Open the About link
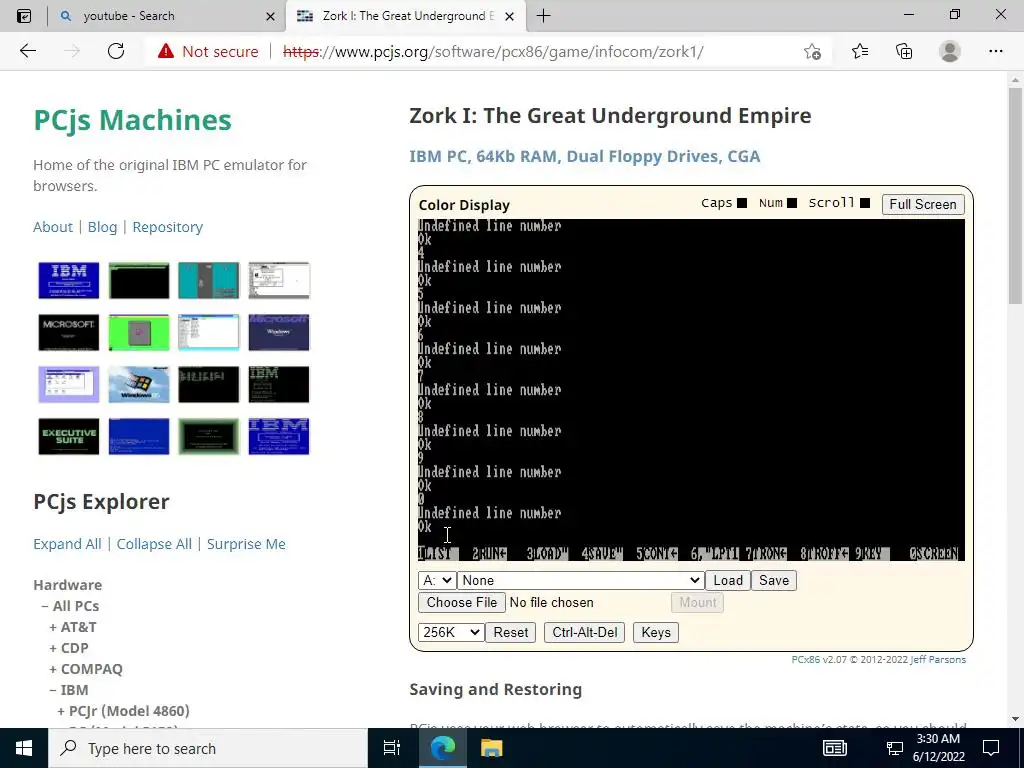Screen dimensions: 1024x768 [53, 227]
